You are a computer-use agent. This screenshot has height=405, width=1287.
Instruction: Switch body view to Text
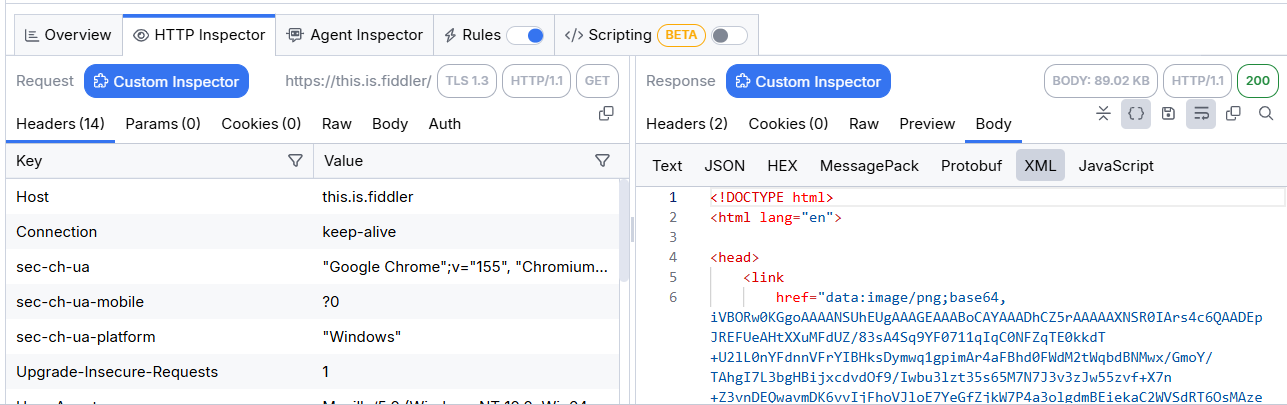(x=667, y=166)
